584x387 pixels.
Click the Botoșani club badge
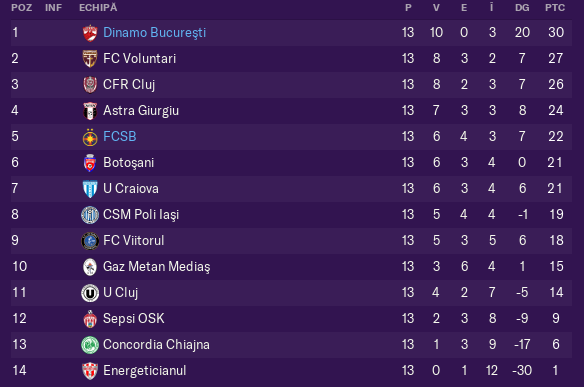[90, 163]
